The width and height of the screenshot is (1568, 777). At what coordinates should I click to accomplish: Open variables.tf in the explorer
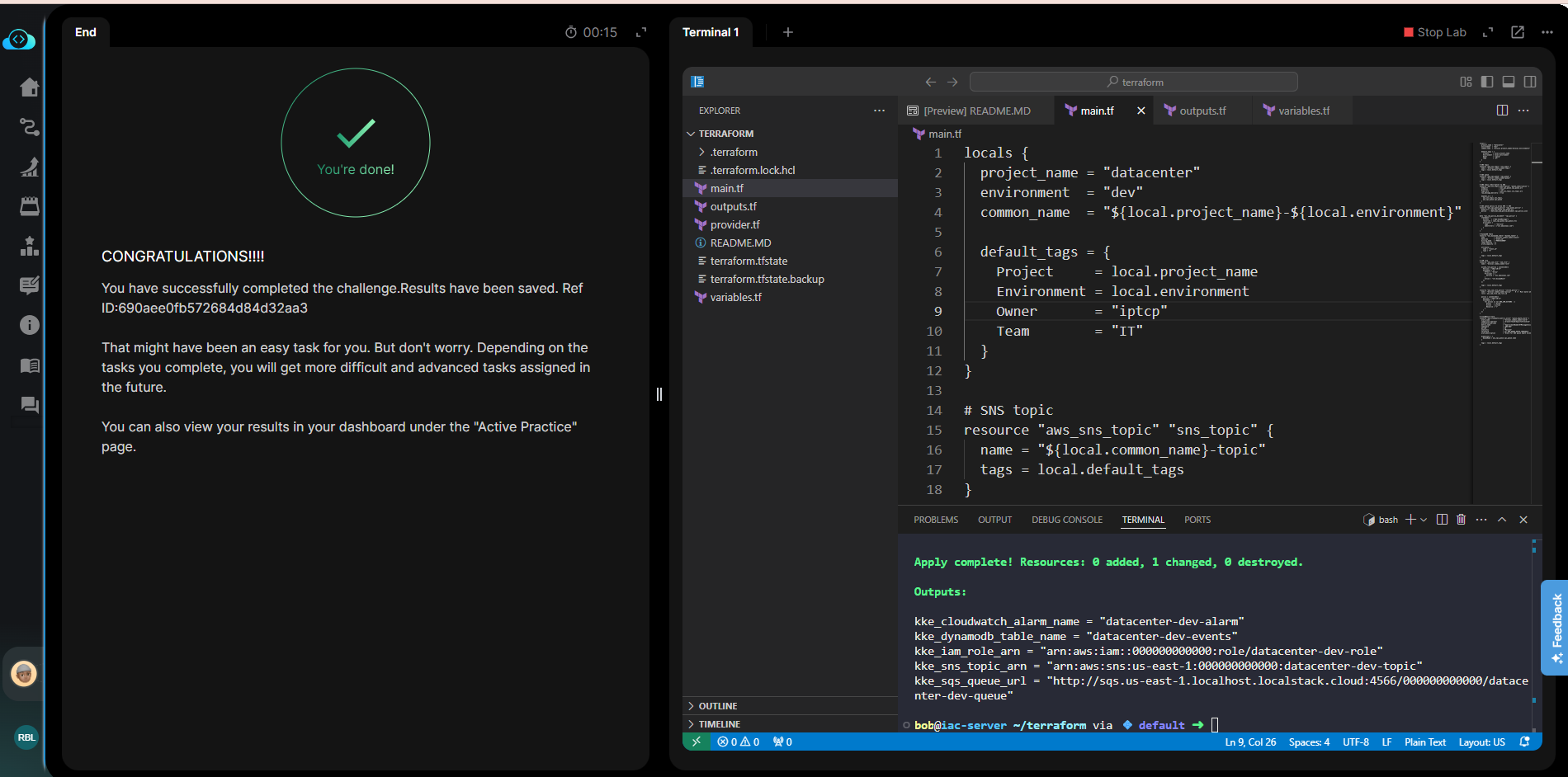tap(735, 297)
